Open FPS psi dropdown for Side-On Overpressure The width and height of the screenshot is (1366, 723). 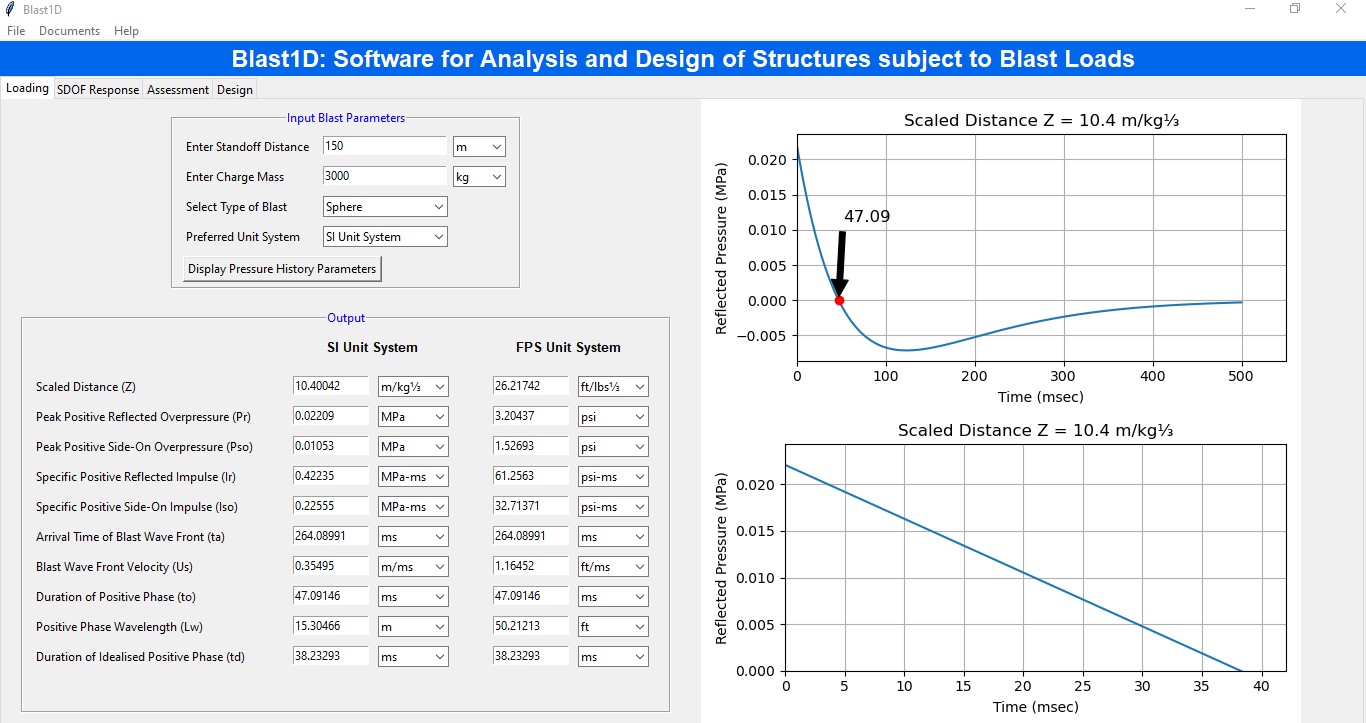(x=613, y=447)
